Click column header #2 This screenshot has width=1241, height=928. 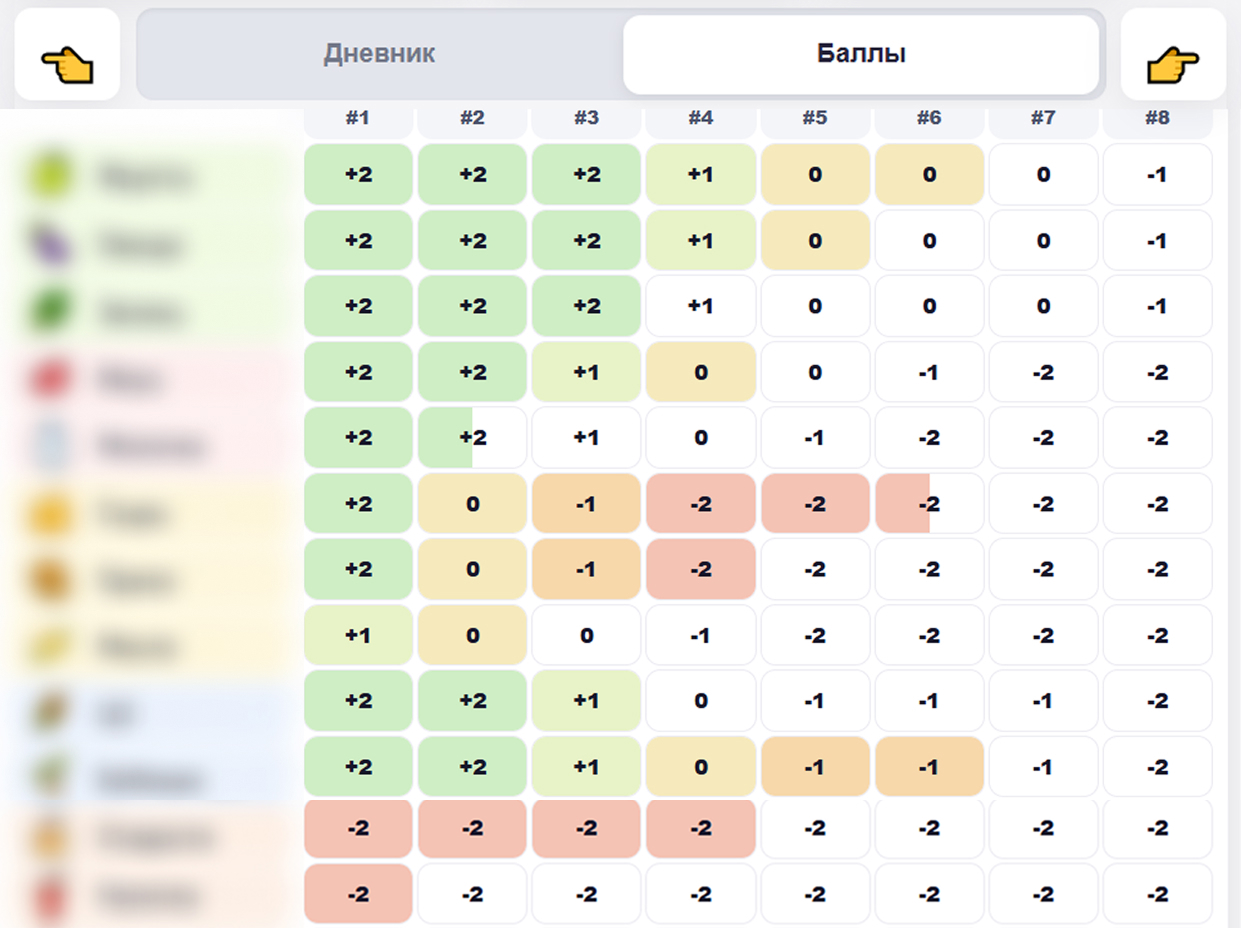pos(472,118)
